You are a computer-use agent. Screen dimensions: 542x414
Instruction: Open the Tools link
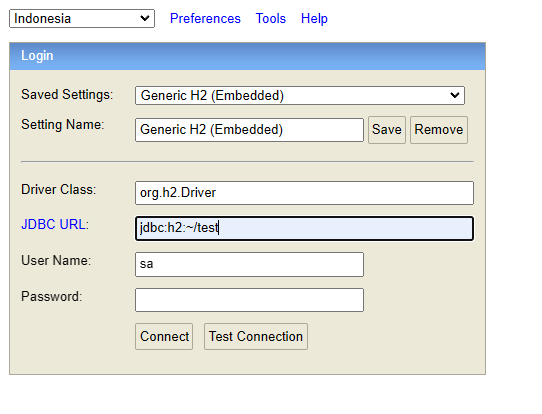point(271,18)
